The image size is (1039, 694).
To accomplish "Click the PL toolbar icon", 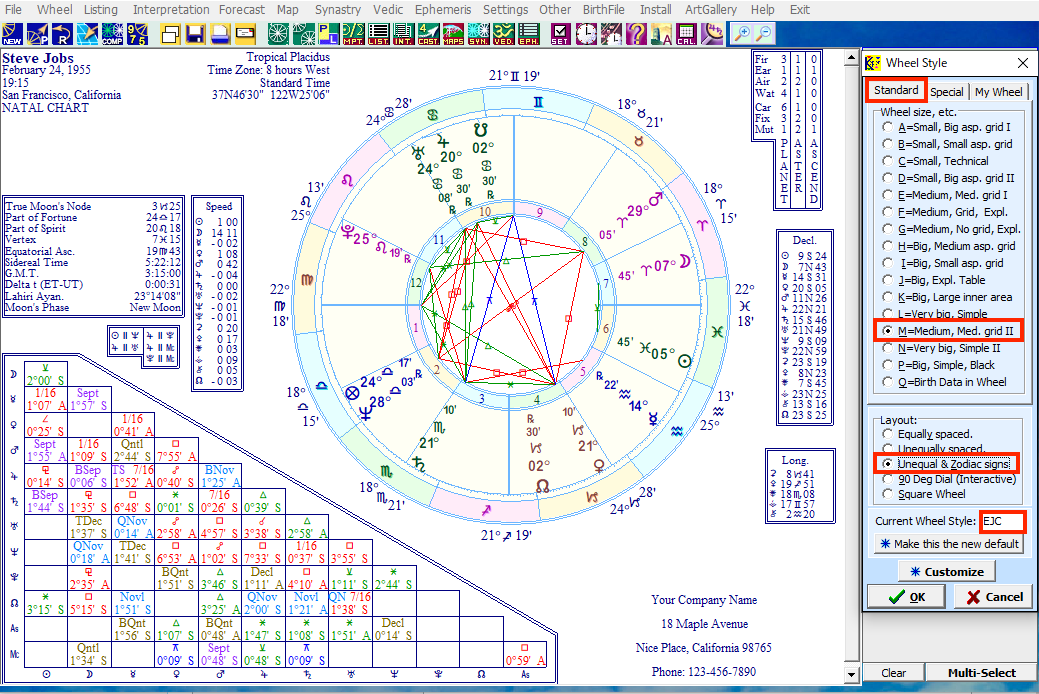I will click(328, 34).
